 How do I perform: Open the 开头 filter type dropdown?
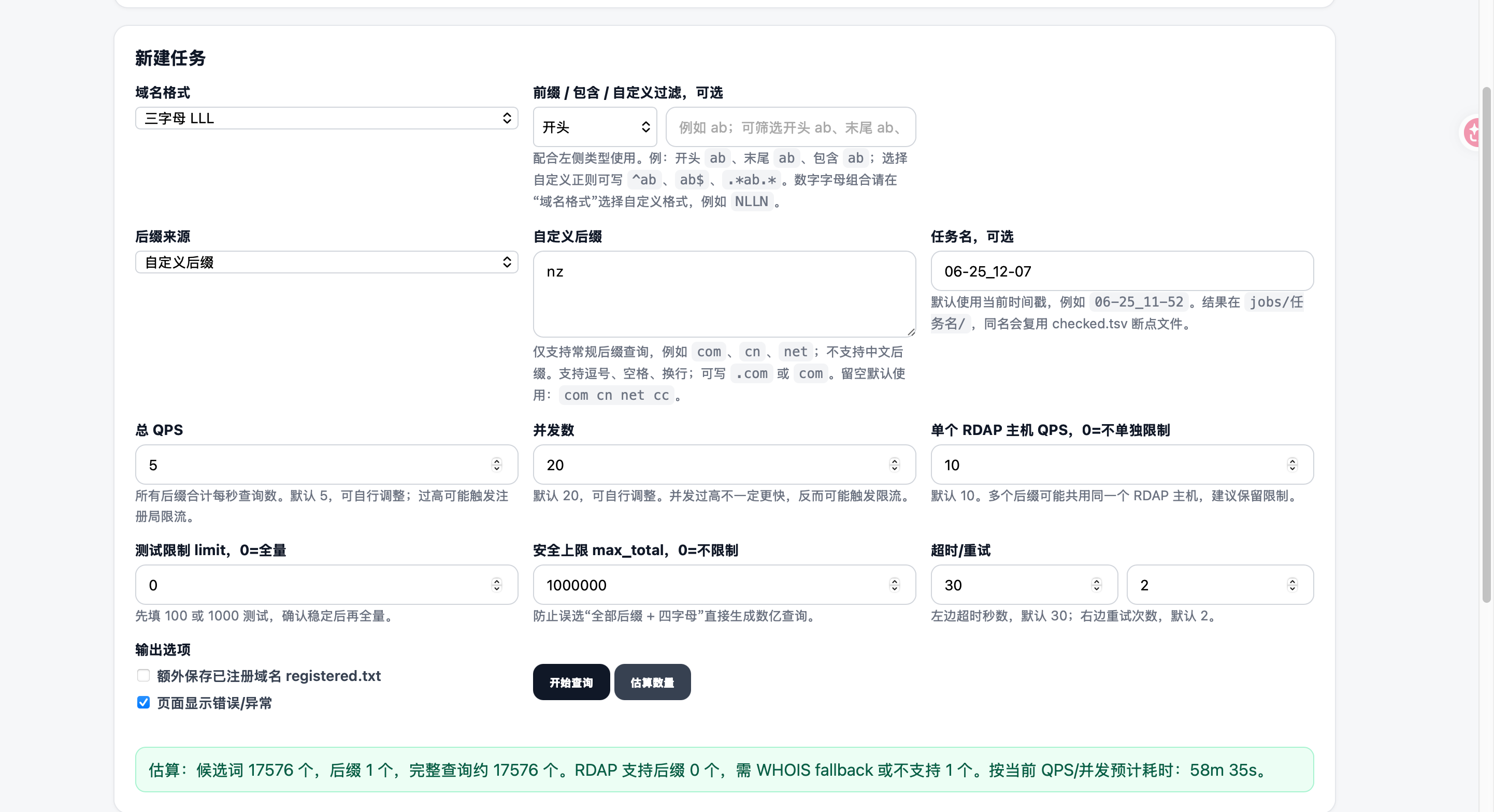595,127
